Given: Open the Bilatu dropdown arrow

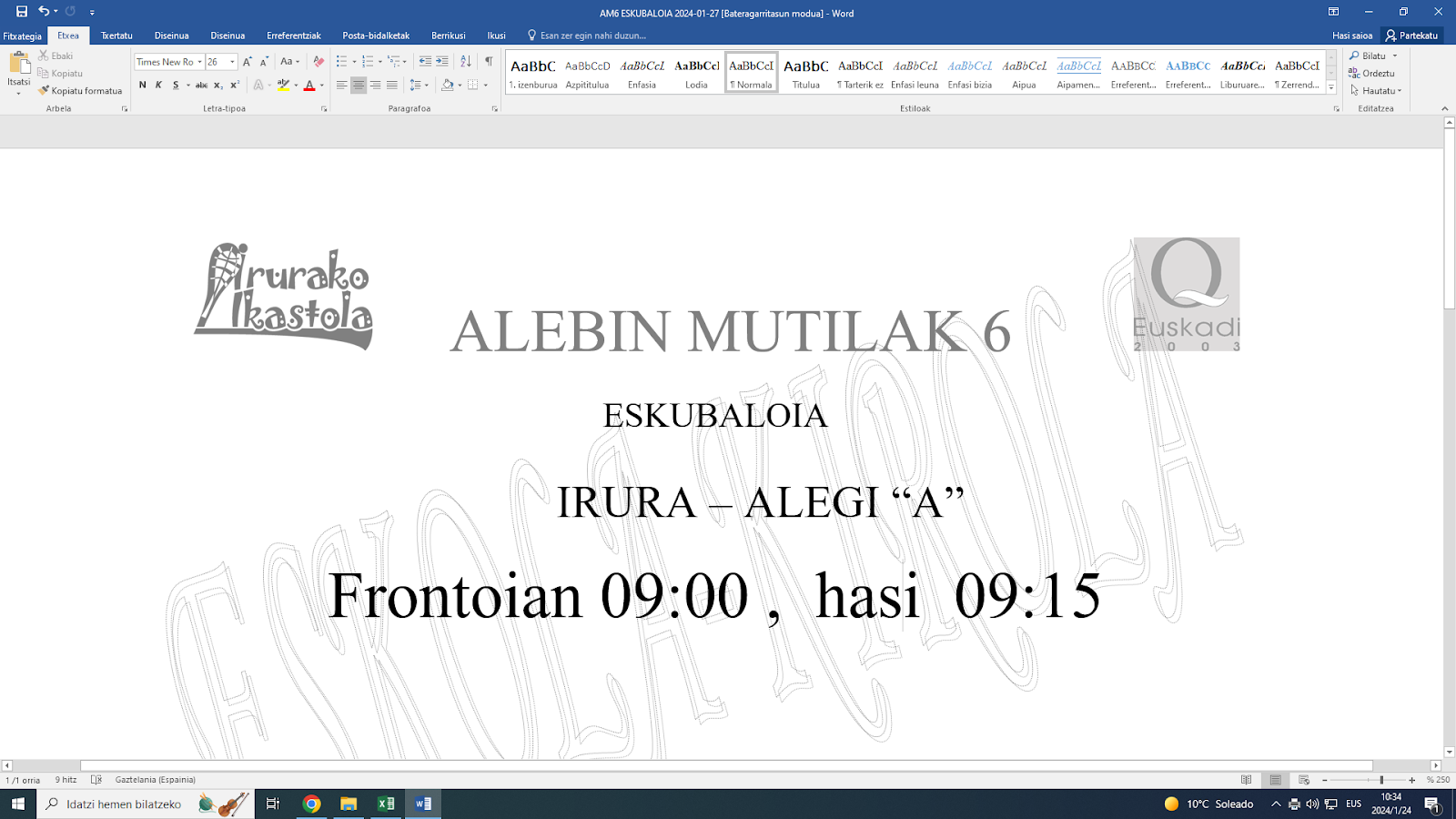Looking at the screenshot, I should [1395, 56].
